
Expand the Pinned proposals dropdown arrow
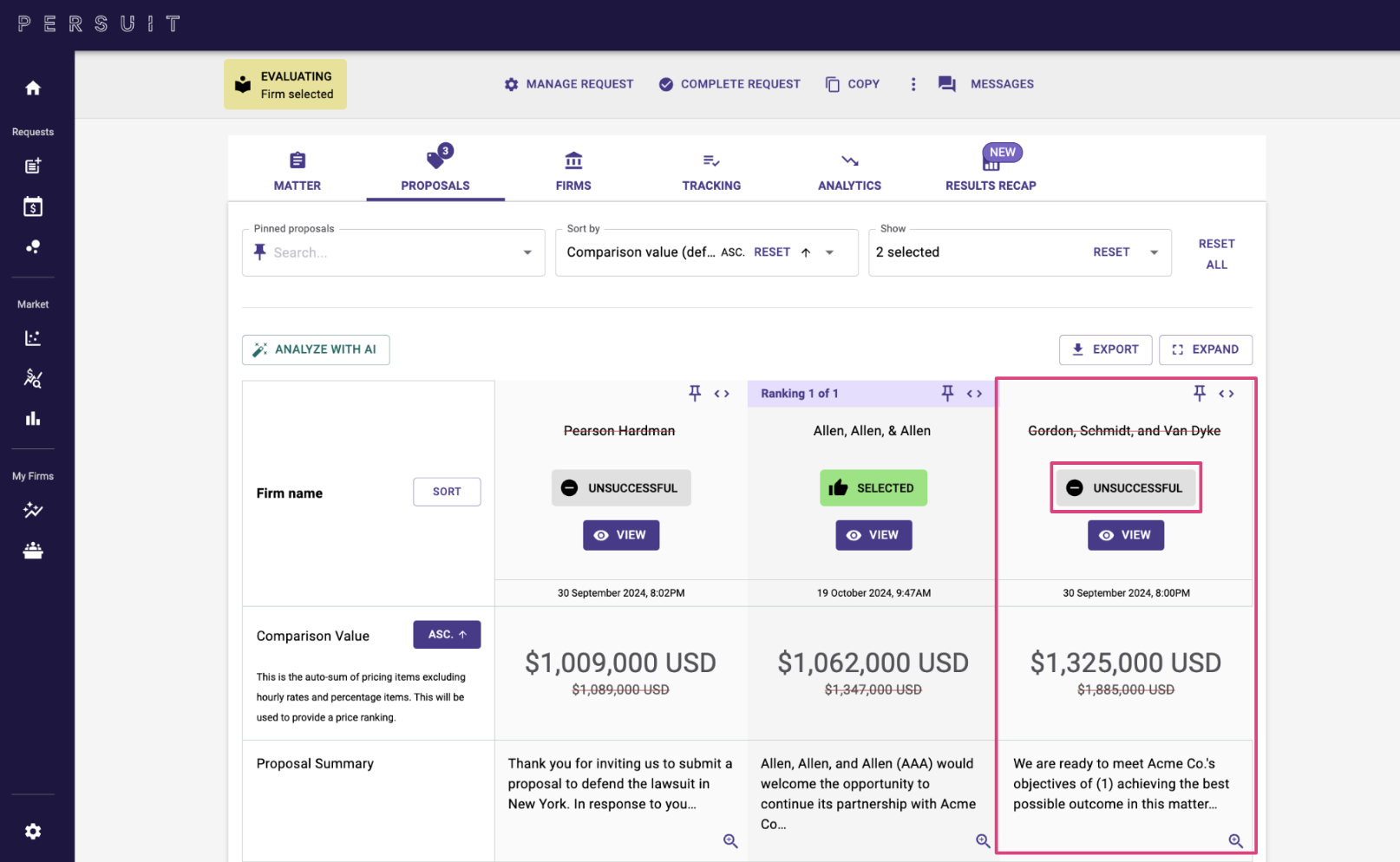tap(527, 252)
